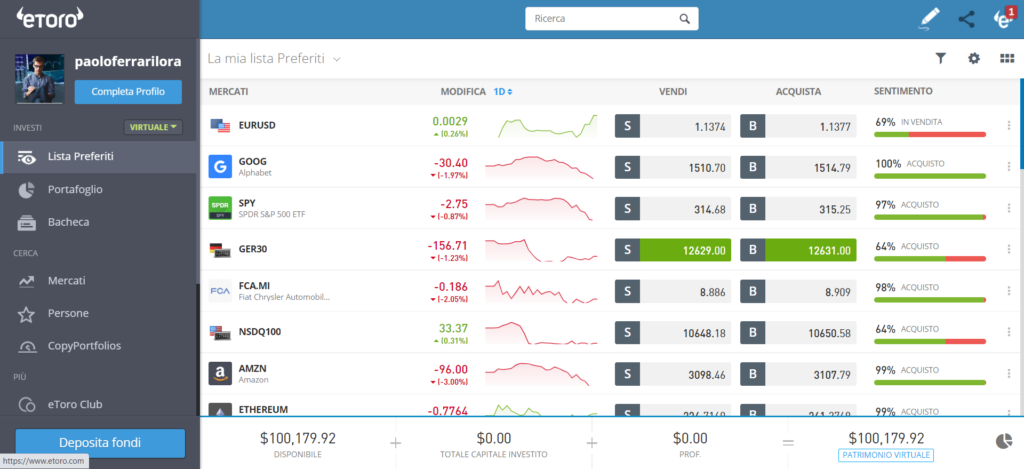
Task: Click the GER30 sentiment bar
Action: pos(930,258)
